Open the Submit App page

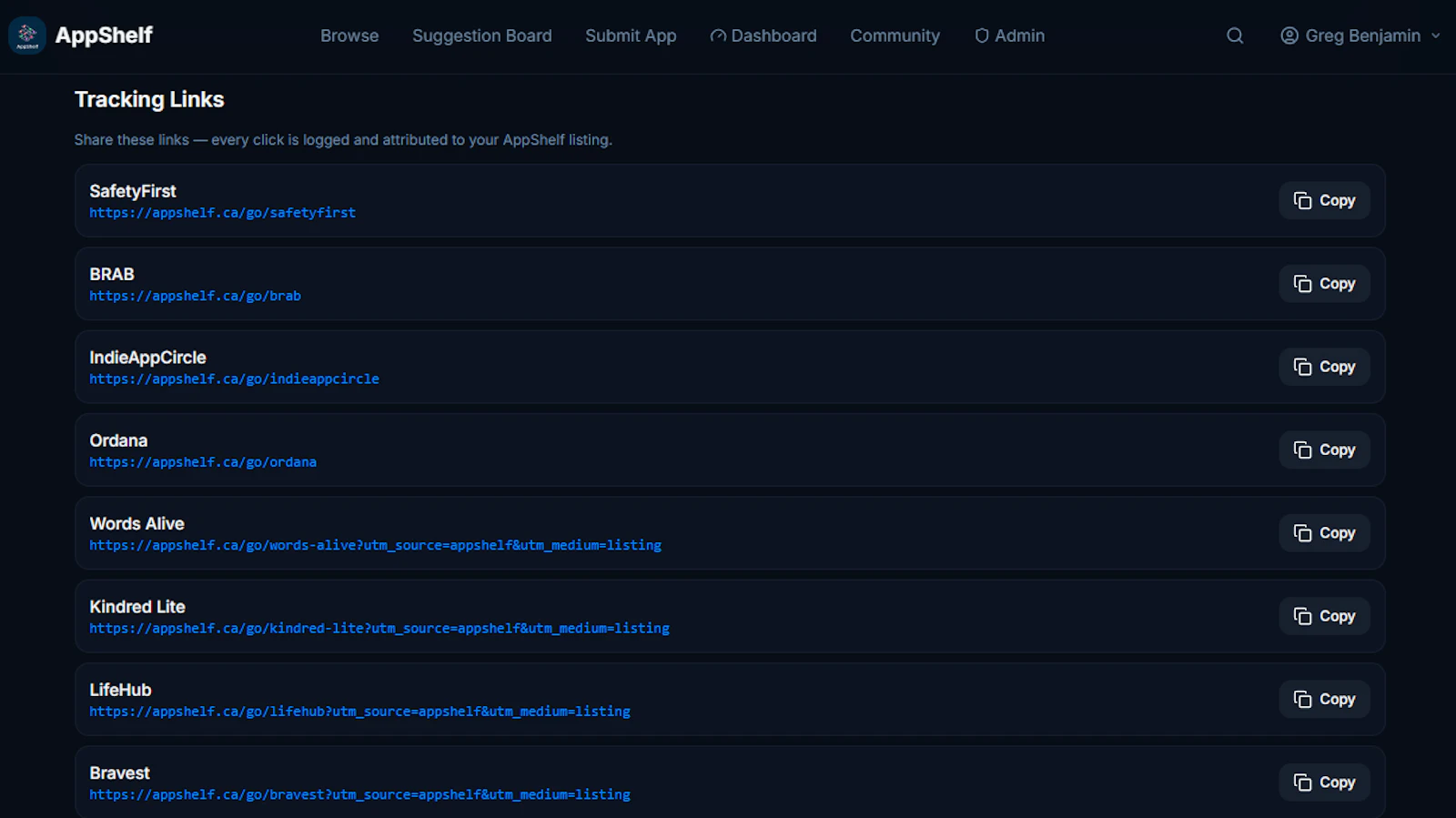tap(631, 35)
